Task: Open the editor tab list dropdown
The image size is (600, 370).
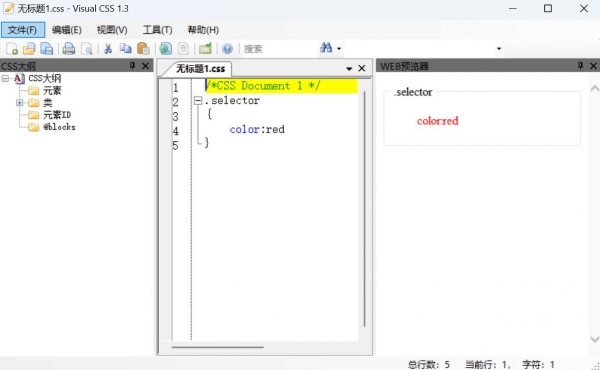Action: [349, 68]
